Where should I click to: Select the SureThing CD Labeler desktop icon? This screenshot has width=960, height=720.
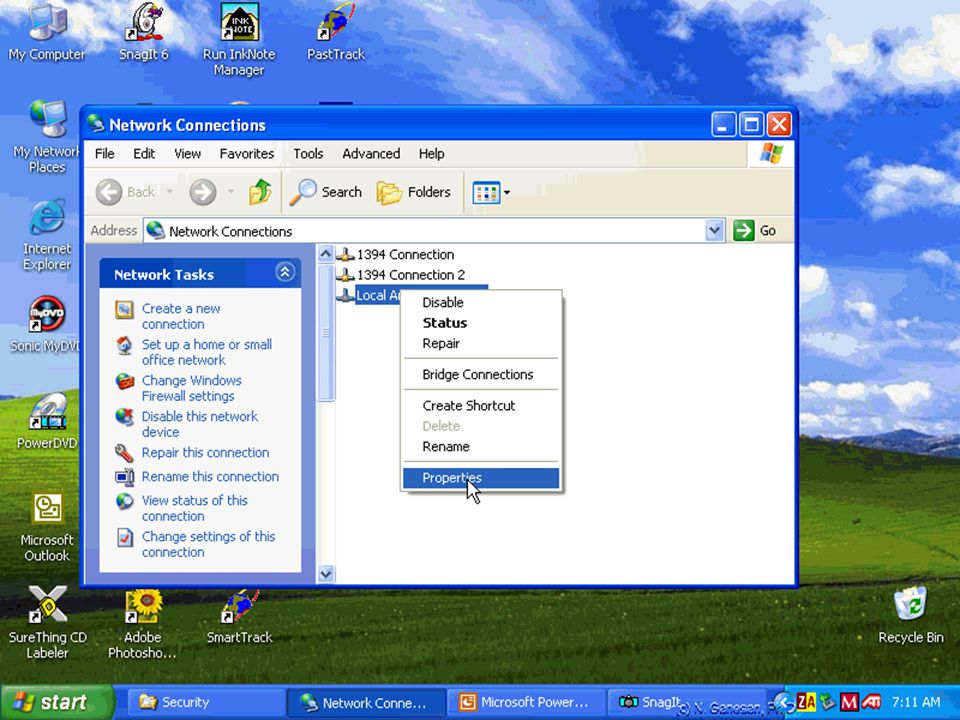[47, 623]
